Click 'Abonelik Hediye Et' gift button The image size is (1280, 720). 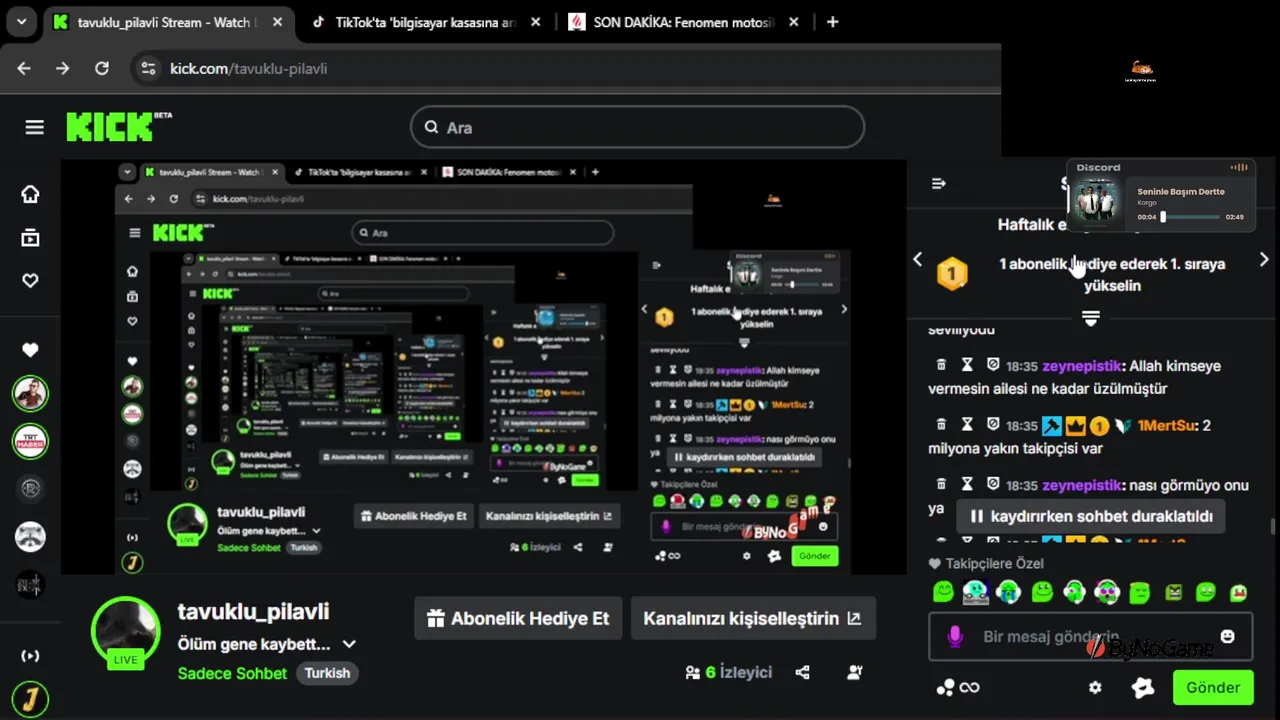[518, 618]
